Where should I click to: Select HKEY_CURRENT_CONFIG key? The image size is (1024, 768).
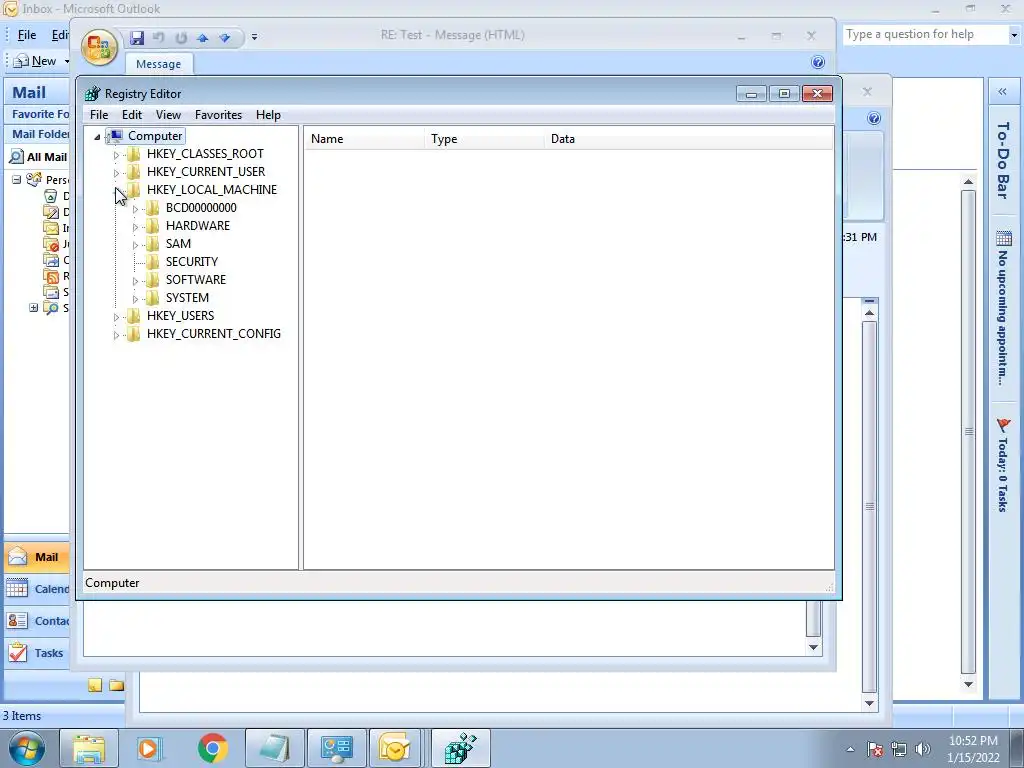pos(214,334)
